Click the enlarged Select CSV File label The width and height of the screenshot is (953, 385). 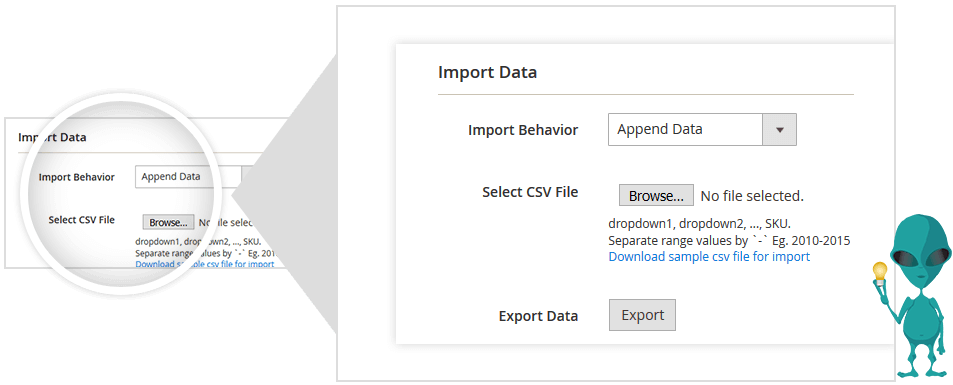pyautogui.click(x=530, y=192)
